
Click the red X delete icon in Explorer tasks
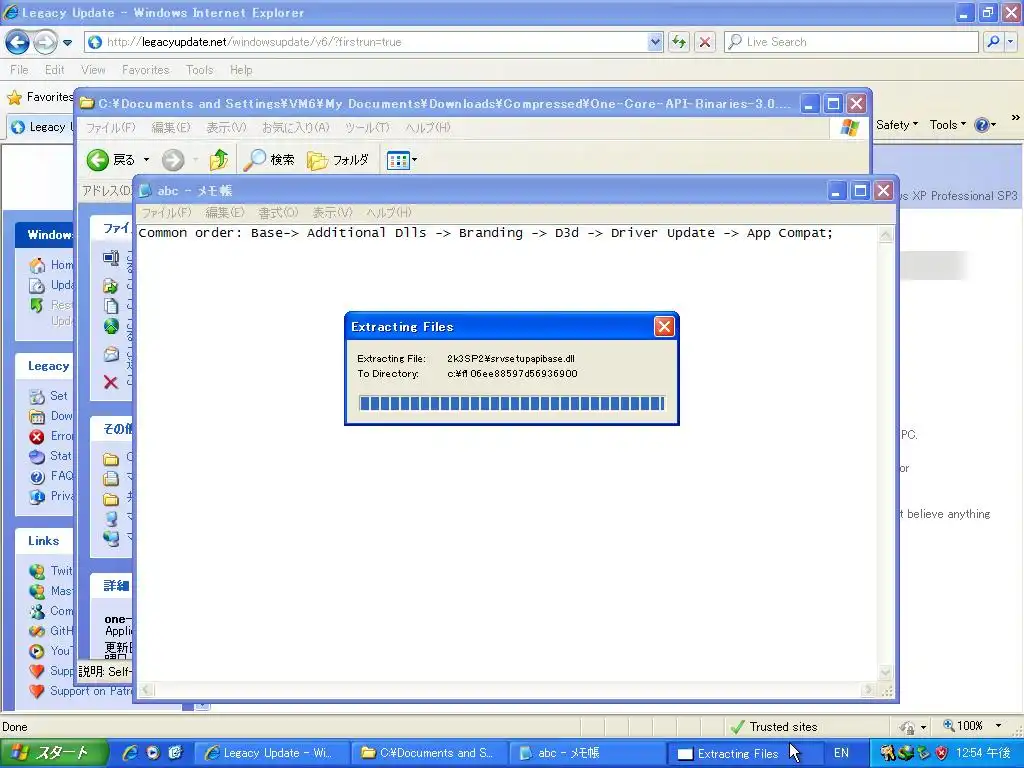[x=111, y=382]
